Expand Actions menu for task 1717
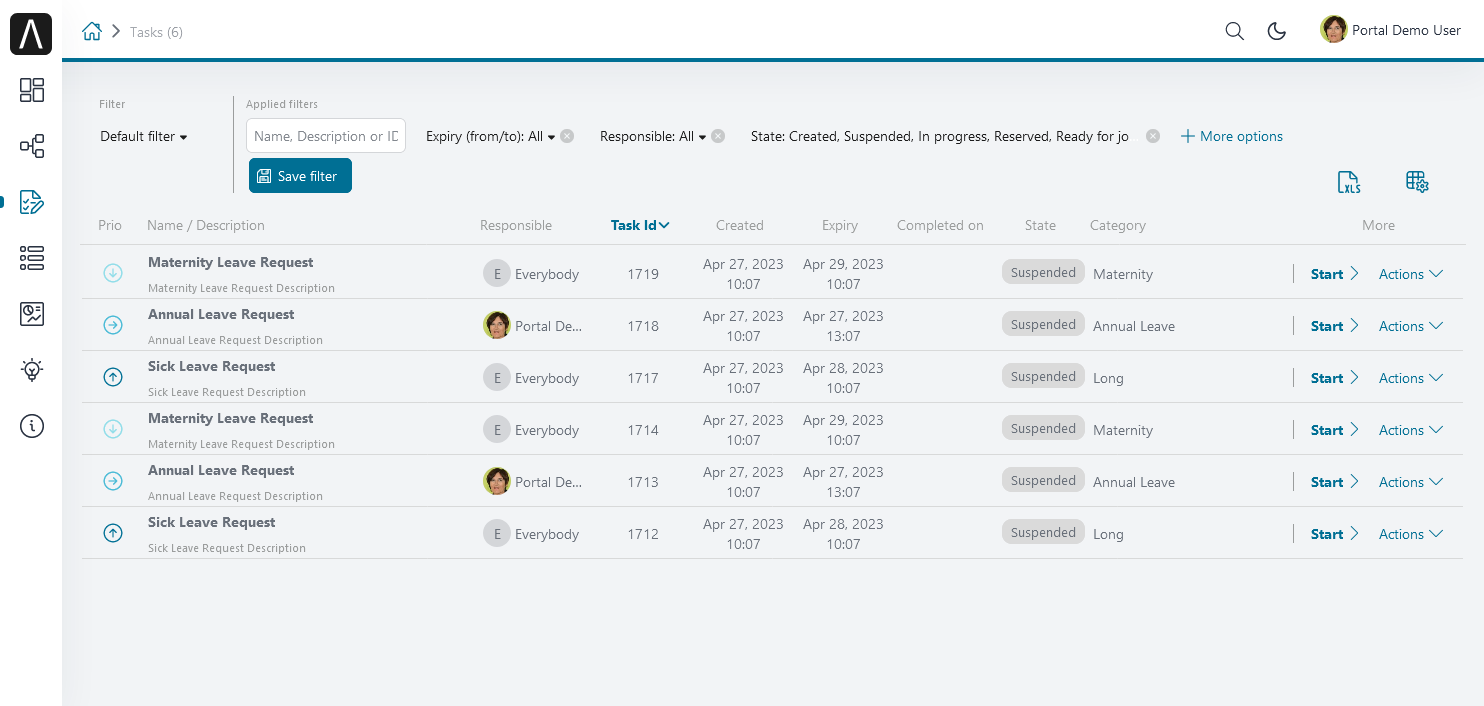 tap(1411, 378)
